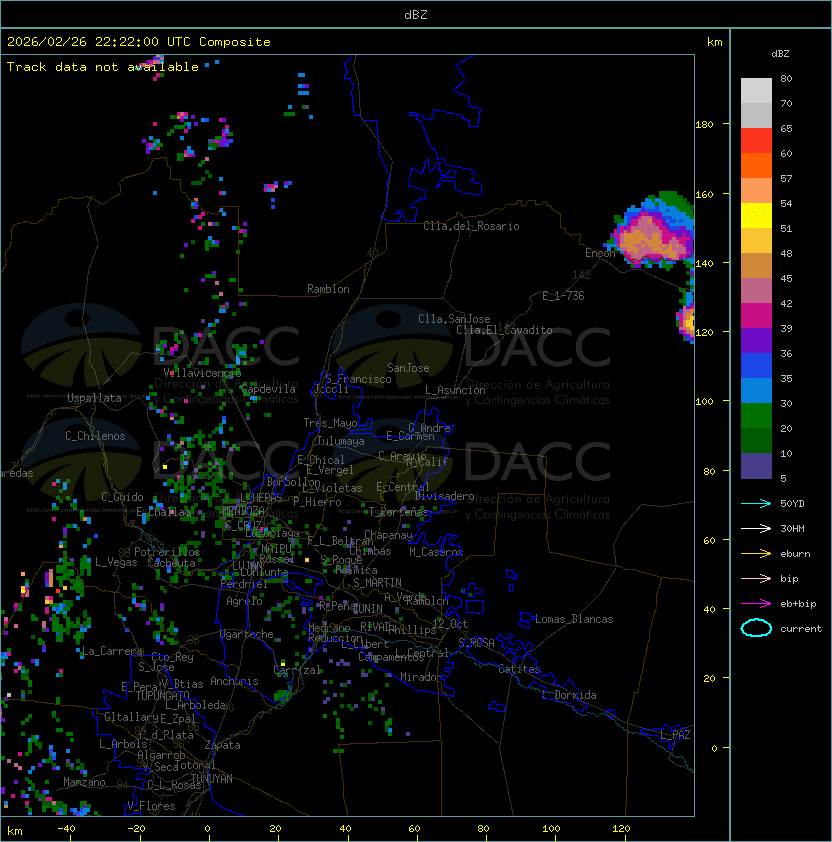
Task: Pick the green 20-30 dBZ swatch
Action: (756, 416)
